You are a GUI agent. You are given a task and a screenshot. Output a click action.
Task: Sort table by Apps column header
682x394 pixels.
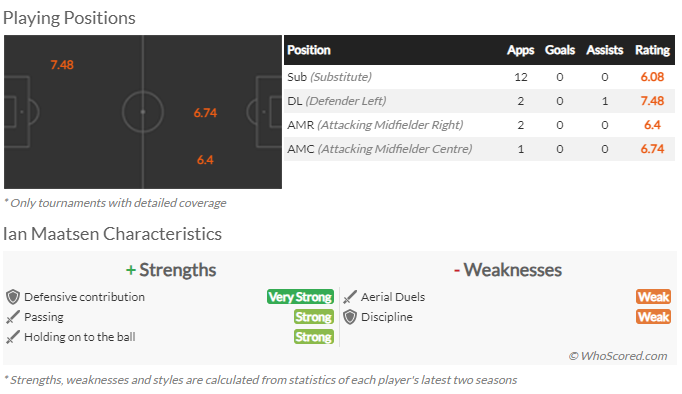(520, 50)
